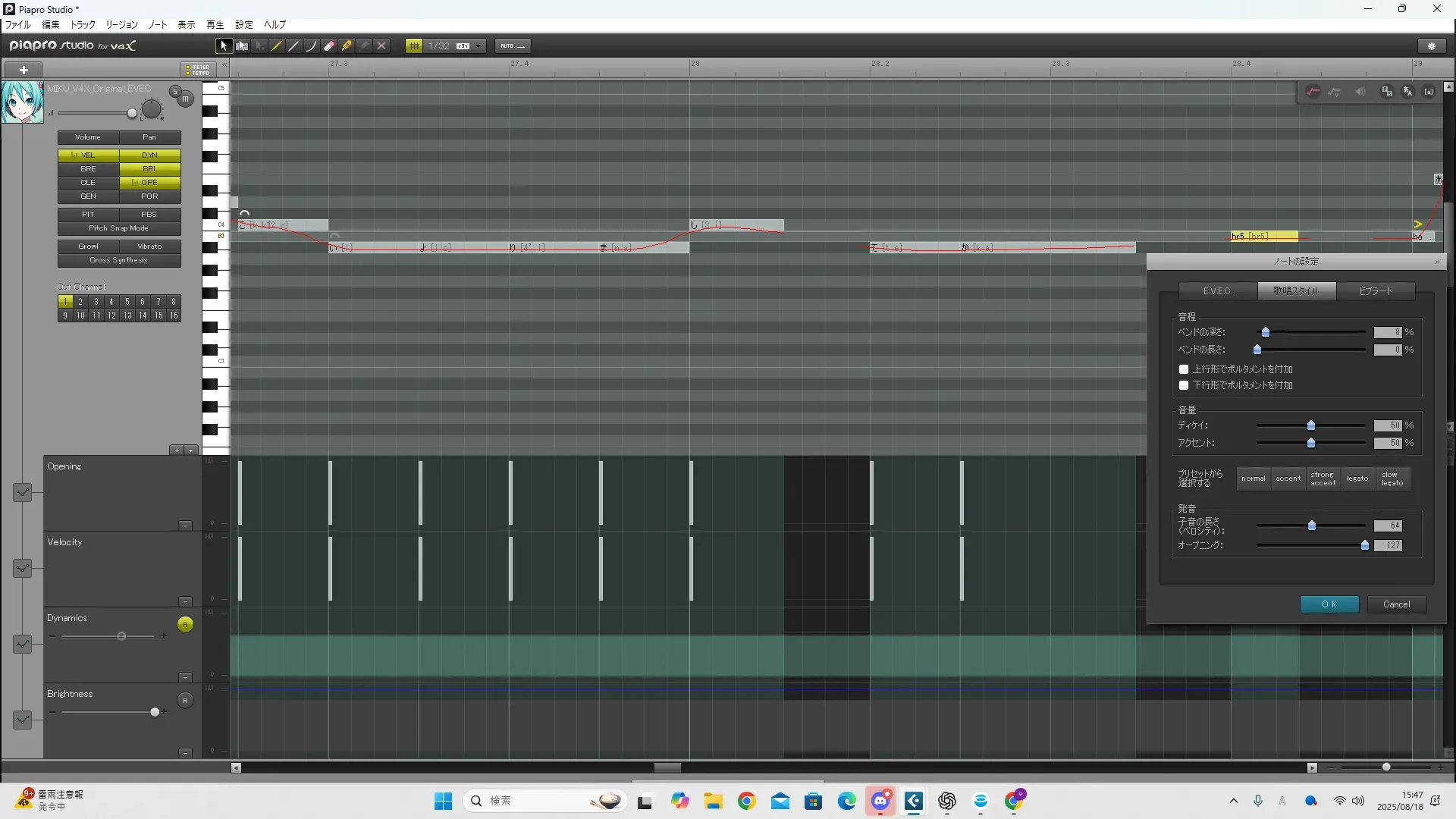Click the yellow grid snap icon

pos(414,46)
